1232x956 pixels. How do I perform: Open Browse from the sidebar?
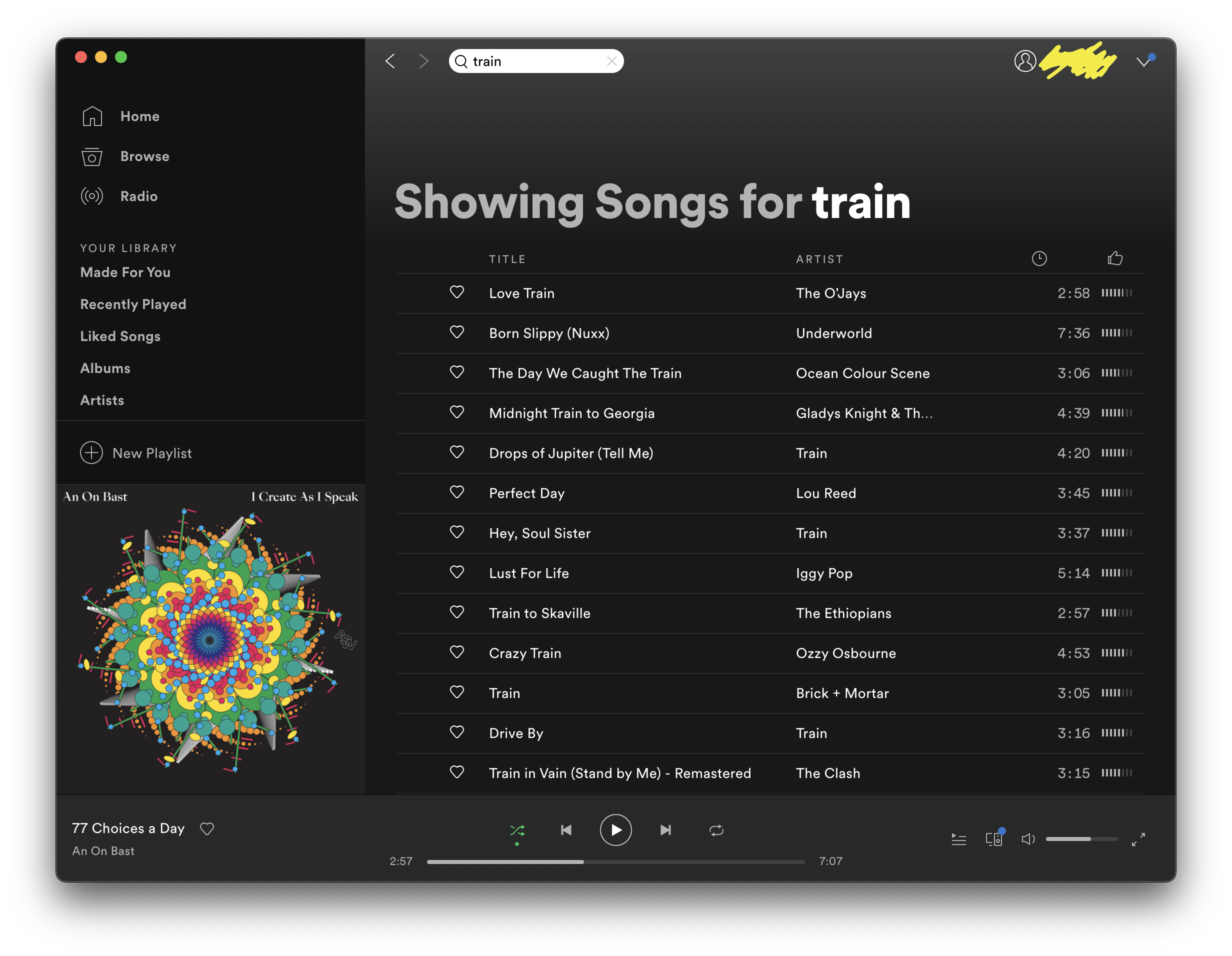click(92, 156)
